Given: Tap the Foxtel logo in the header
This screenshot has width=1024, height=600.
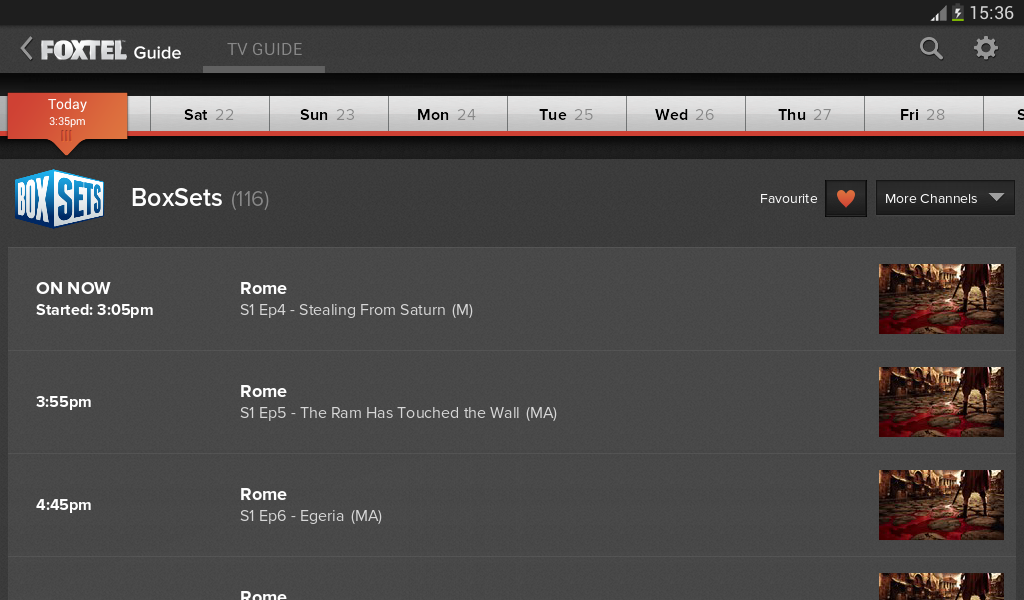Looking at the screenshot, I should click(x=87, y=47).
